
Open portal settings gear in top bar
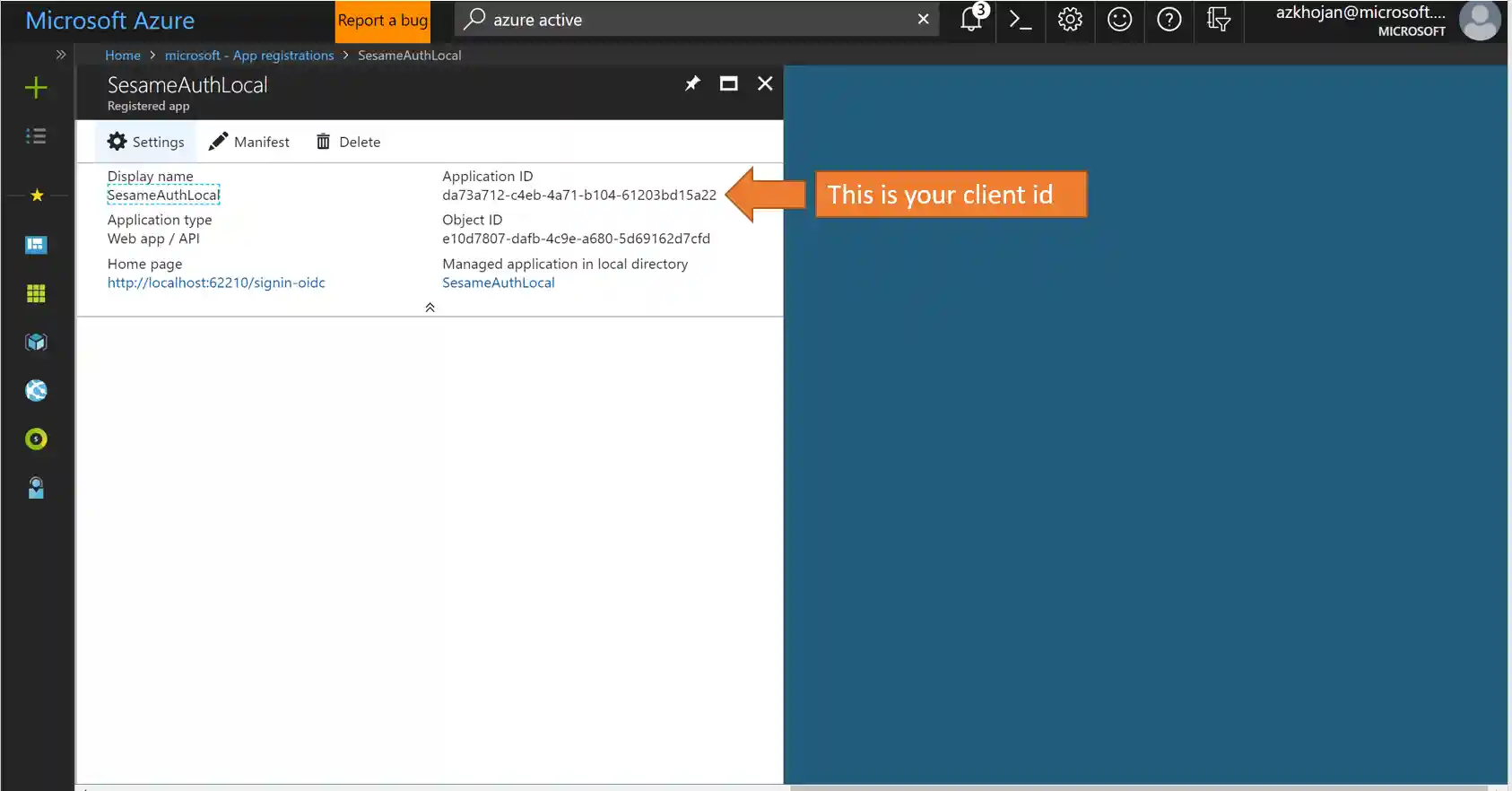click(x=1070, y=19)
